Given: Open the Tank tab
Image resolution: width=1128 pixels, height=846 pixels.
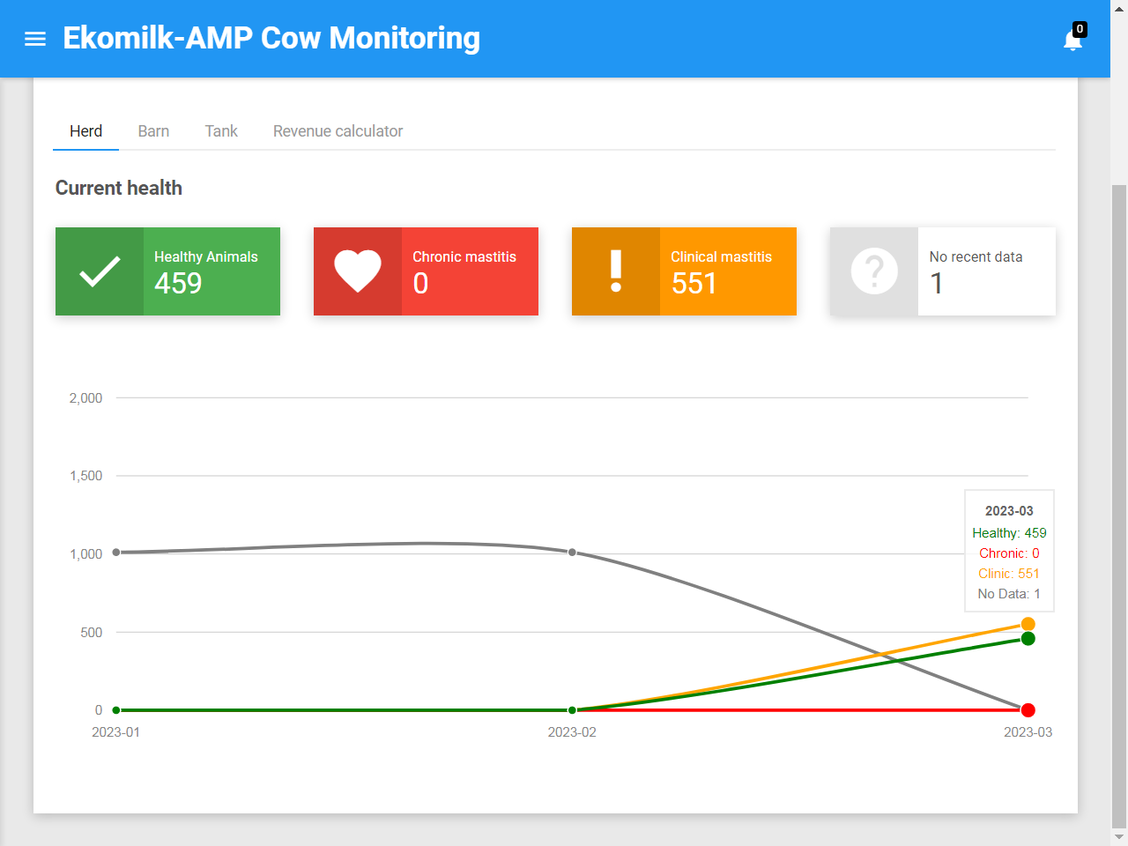Looking at the screenshot, I should 221,131.
